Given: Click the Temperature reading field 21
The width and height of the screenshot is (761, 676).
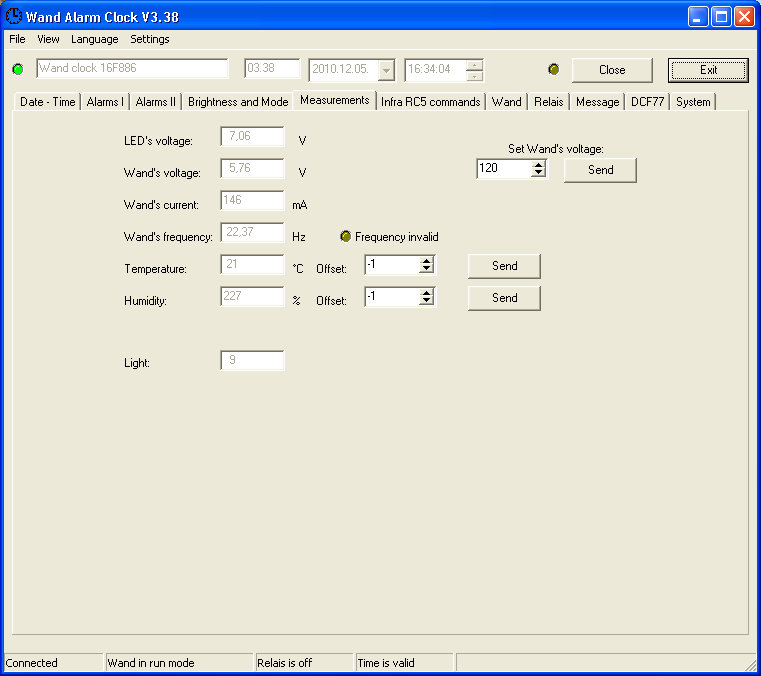Looking at the screenshot, I should point(252,264).
